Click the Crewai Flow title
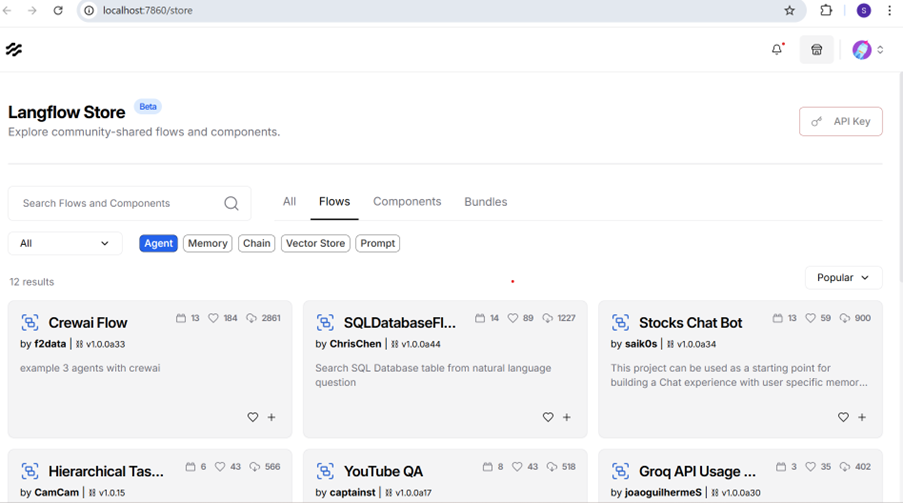Screen dimensions: 903x503 pos(88,323)
